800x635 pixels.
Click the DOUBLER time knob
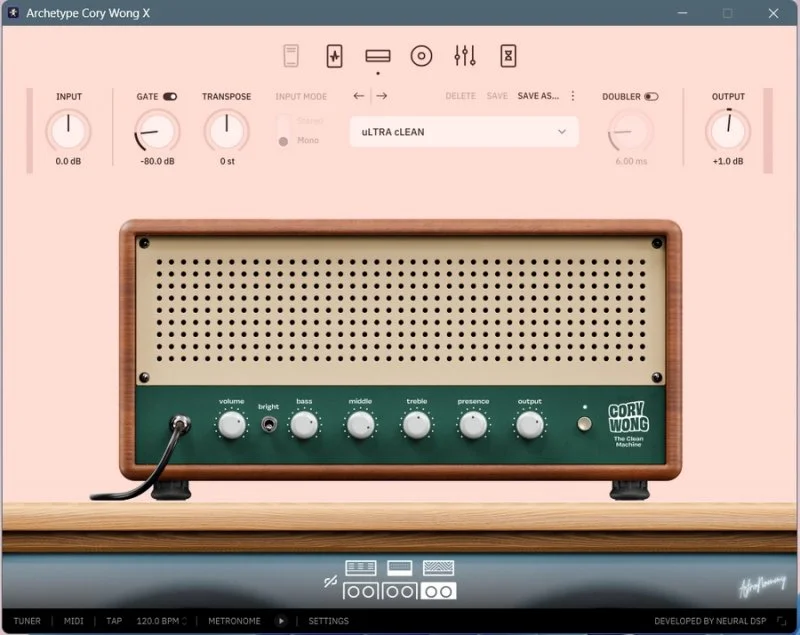pos(631,131)
